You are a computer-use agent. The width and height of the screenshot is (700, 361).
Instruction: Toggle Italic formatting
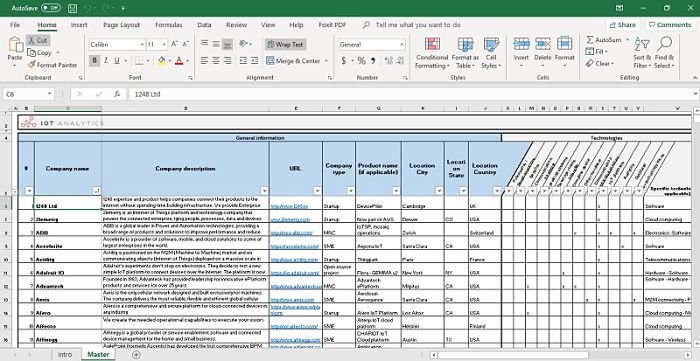click(106, 60)
